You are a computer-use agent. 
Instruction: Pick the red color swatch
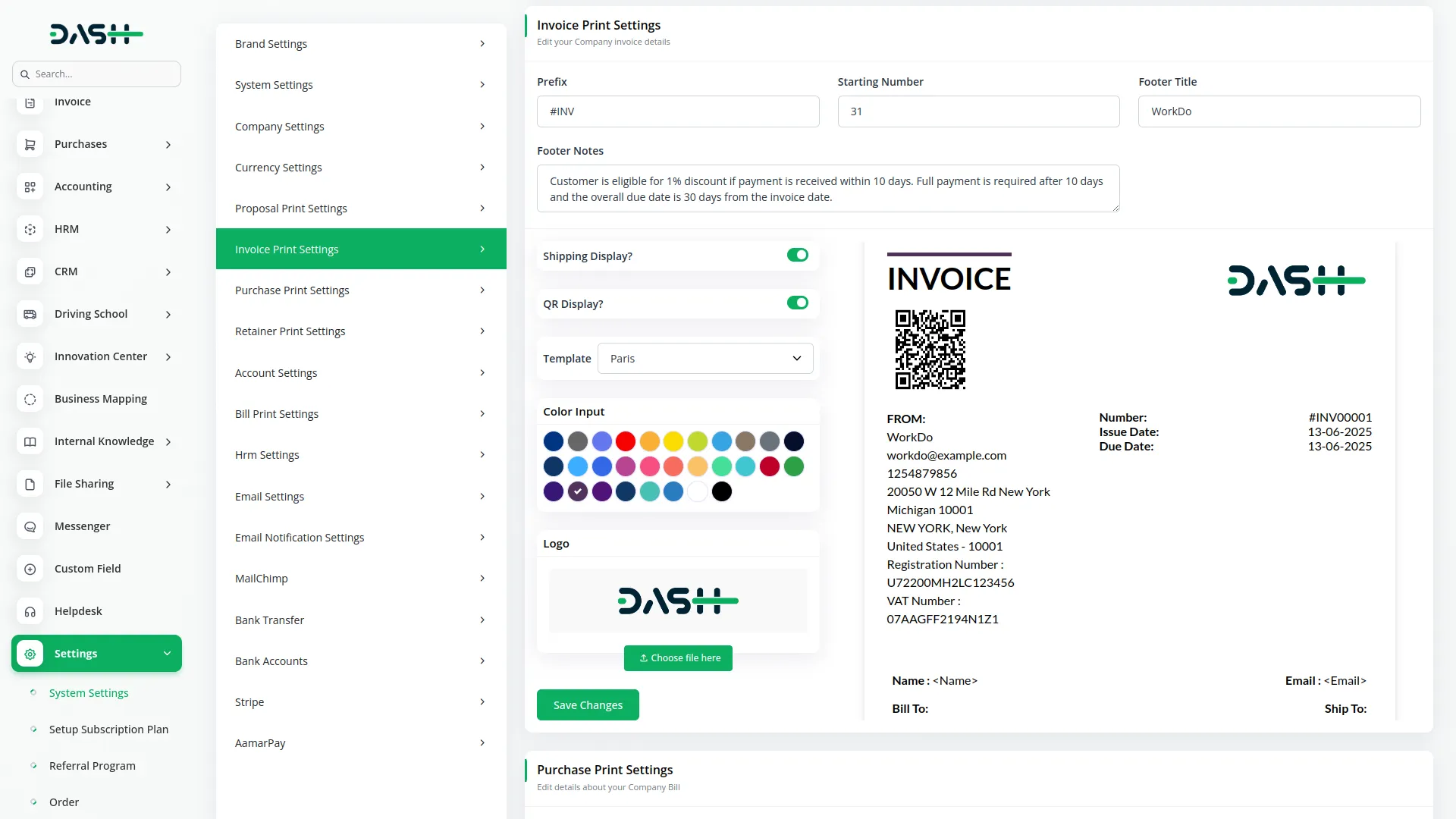626,441
